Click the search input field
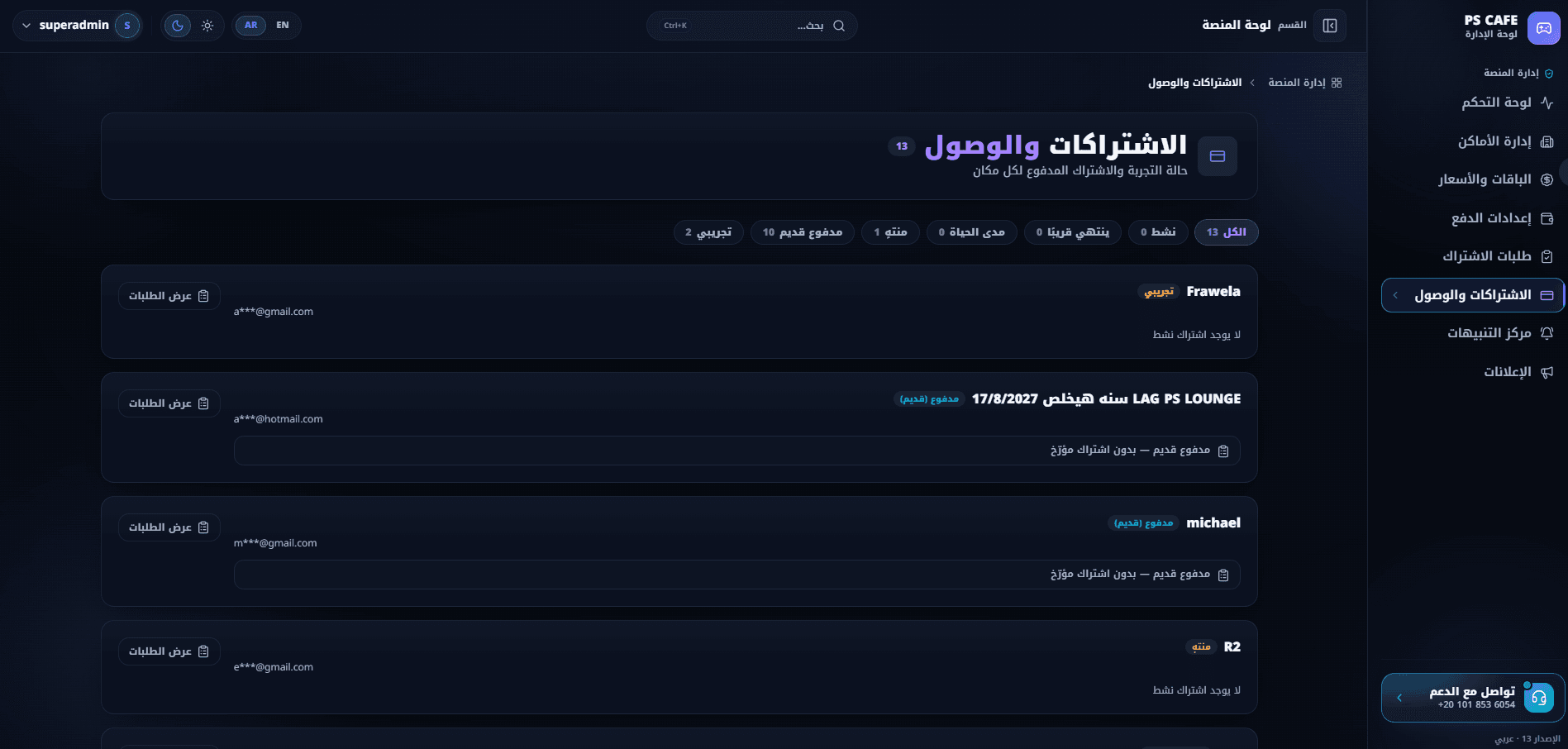The image size is (1568, 749). point(751,26)
